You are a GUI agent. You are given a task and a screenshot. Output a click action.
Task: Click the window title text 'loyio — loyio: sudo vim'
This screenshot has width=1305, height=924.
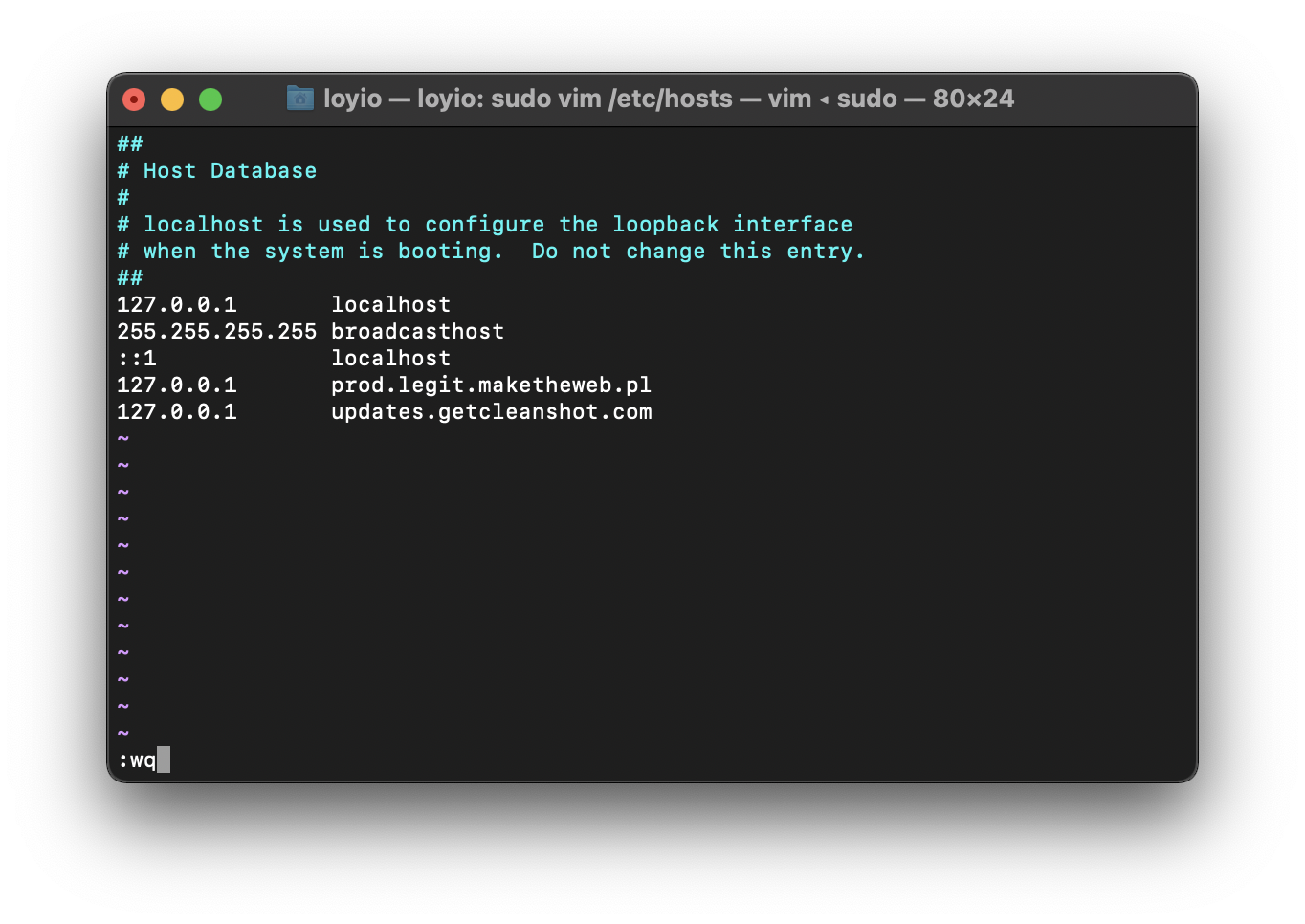(462, 99)
